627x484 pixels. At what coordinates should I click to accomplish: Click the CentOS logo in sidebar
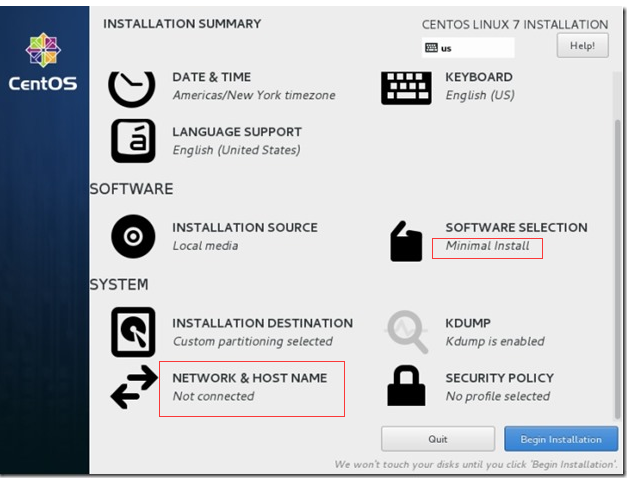tap(43, 62)
